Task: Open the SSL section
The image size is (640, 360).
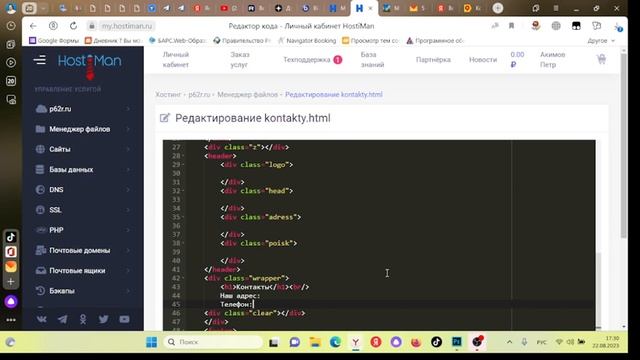Action: tap(55, 210)
